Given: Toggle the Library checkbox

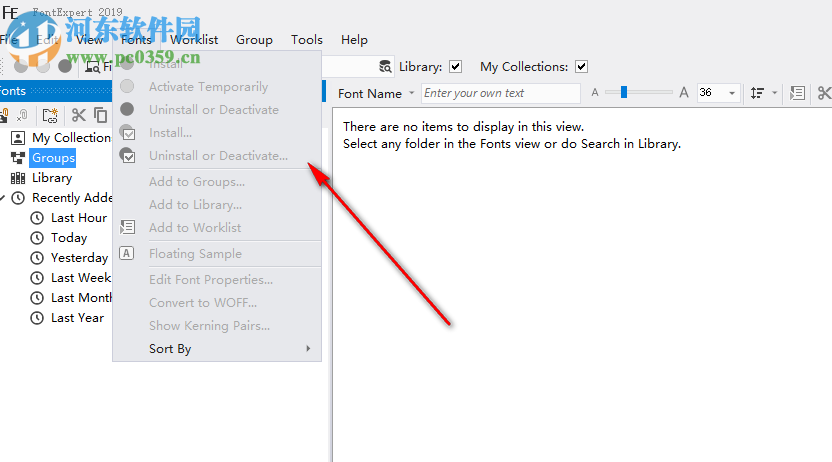Looking at the screenshot, I should click(456, 67).
